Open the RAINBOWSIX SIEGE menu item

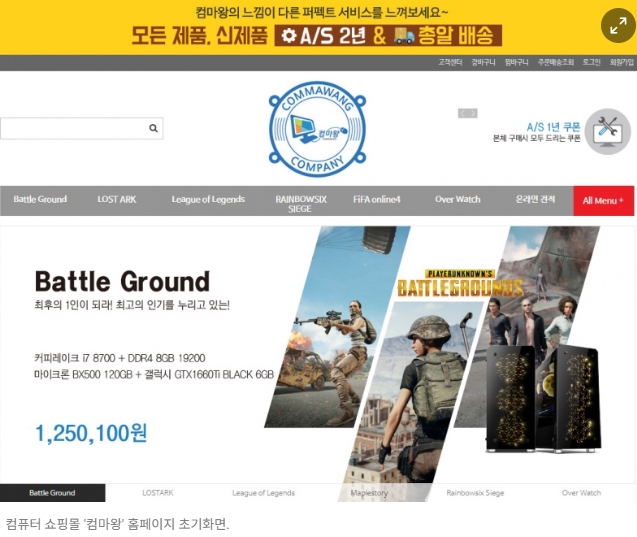pos(301,204)
